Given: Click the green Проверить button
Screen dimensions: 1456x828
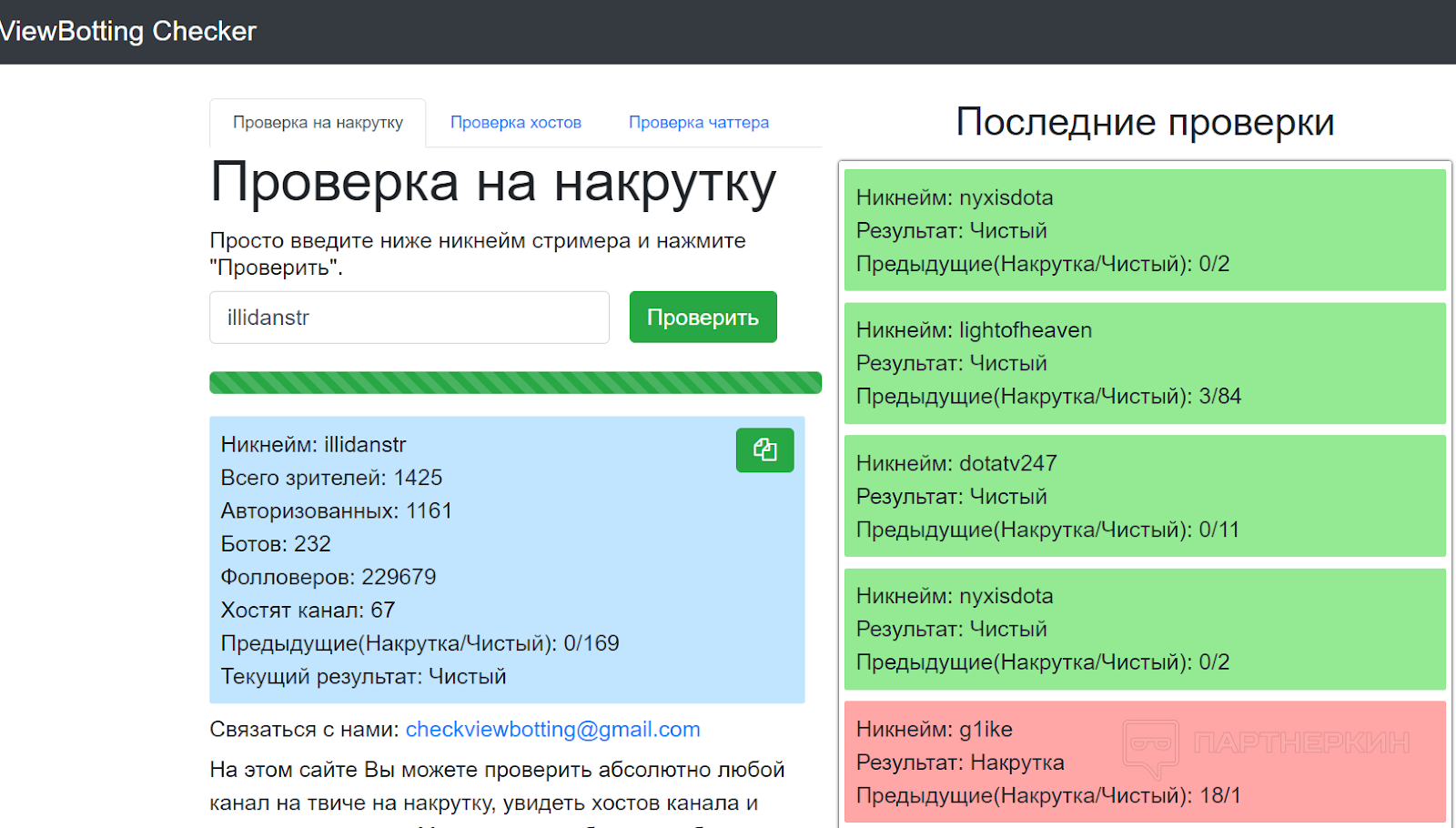Looking at the screenshot, I should pos(703,317).
